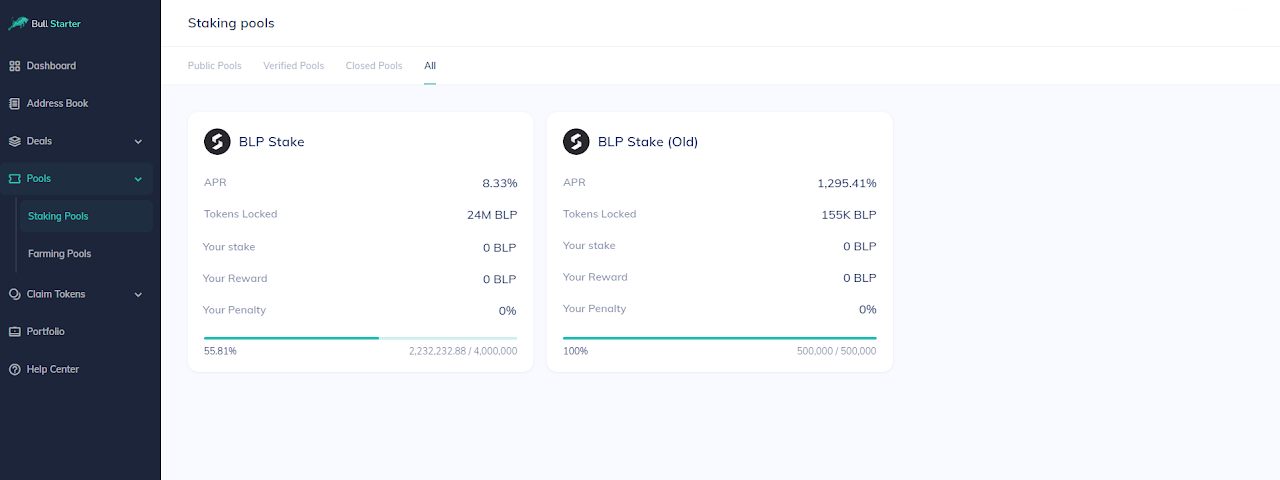Click the Claim Tokens coins icon

pos(15,294)
